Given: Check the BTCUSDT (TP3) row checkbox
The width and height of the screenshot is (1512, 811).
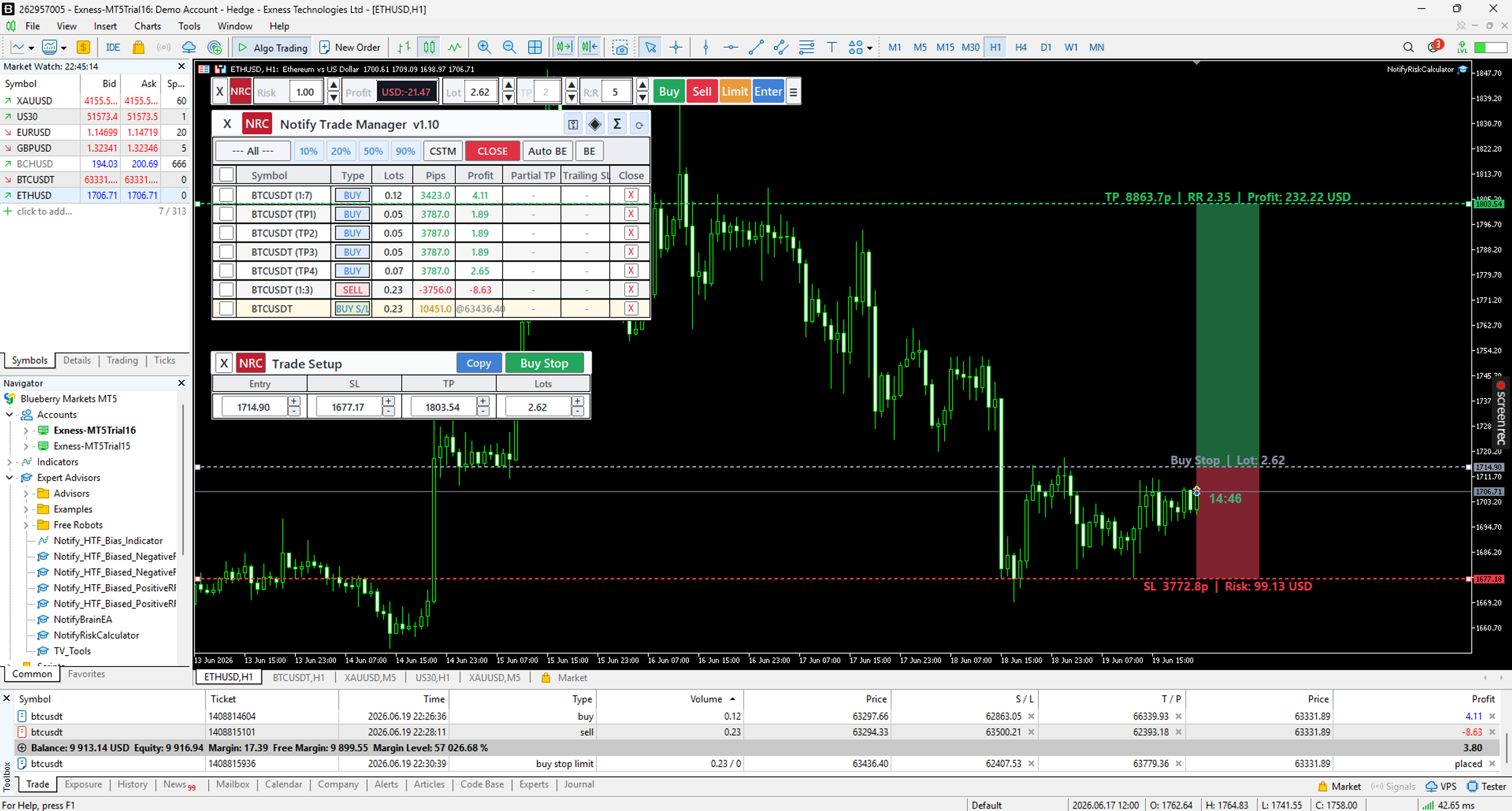Looking at the screenshot, I should pyautogui.click(x=226, y=252).
